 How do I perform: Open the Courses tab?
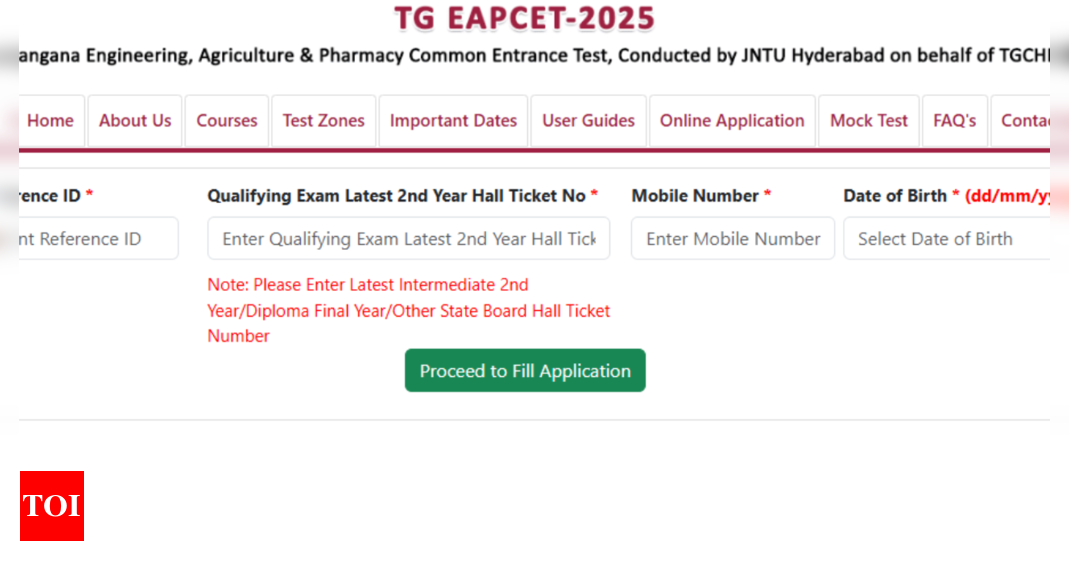click(x=227, y=121)
